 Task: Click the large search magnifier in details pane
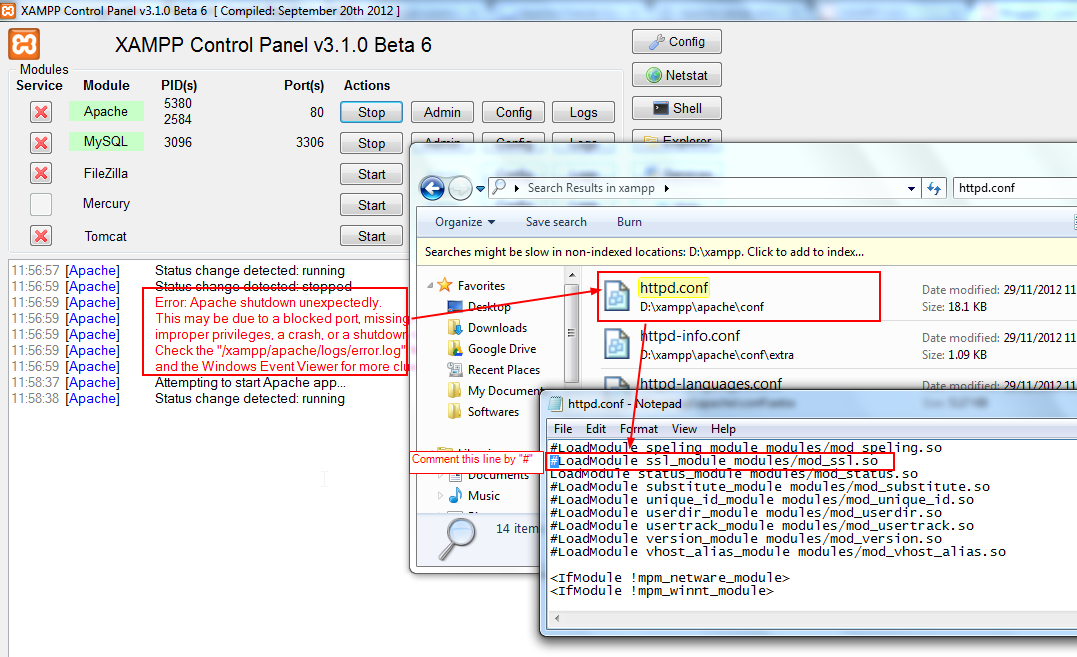pyautogui.click(x=458, y=538)
